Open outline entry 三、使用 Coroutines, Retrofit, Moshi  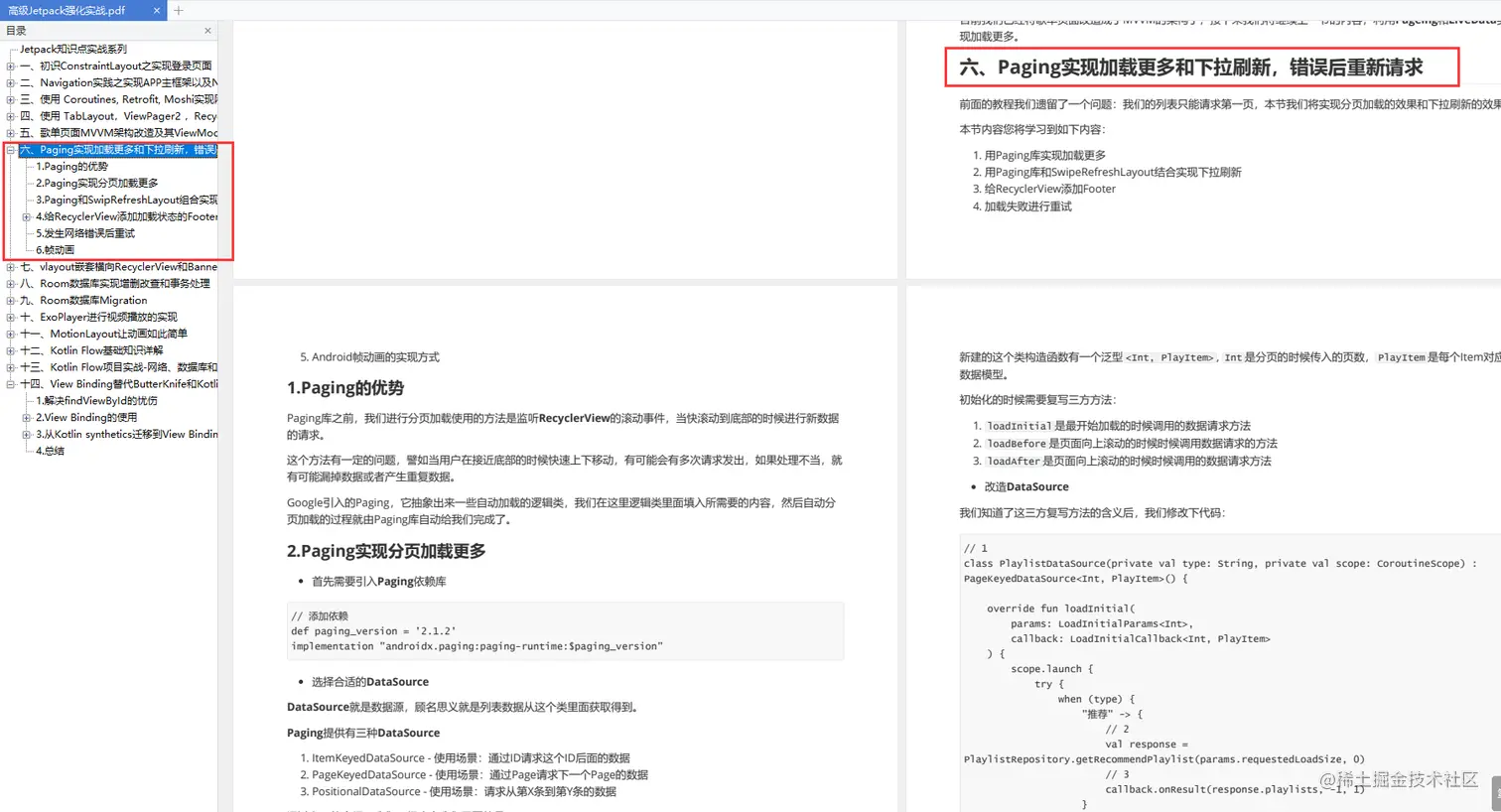[x=119, y=99]
